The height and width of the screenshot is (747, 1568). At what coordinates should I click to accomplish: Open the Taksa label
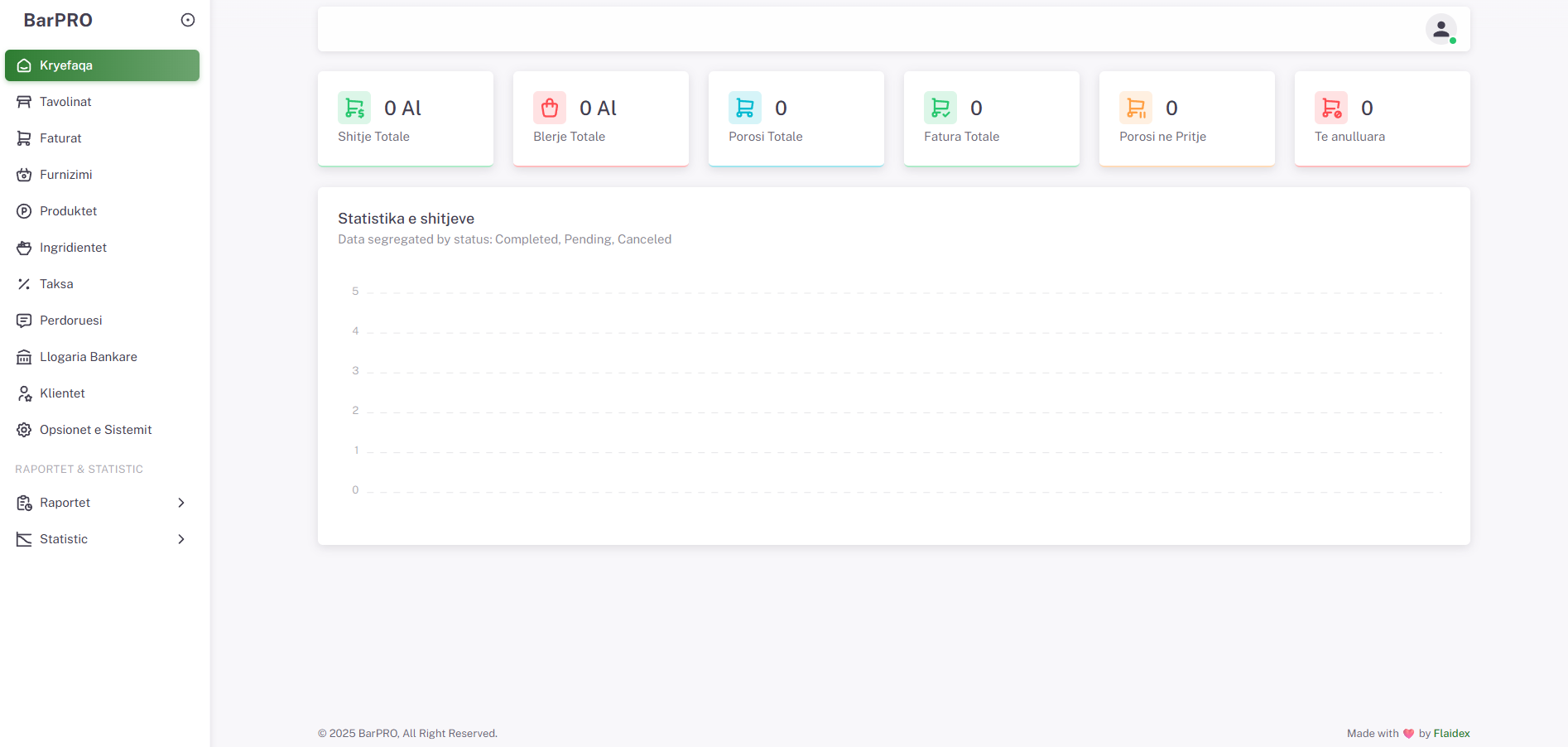tap(56, 284)
